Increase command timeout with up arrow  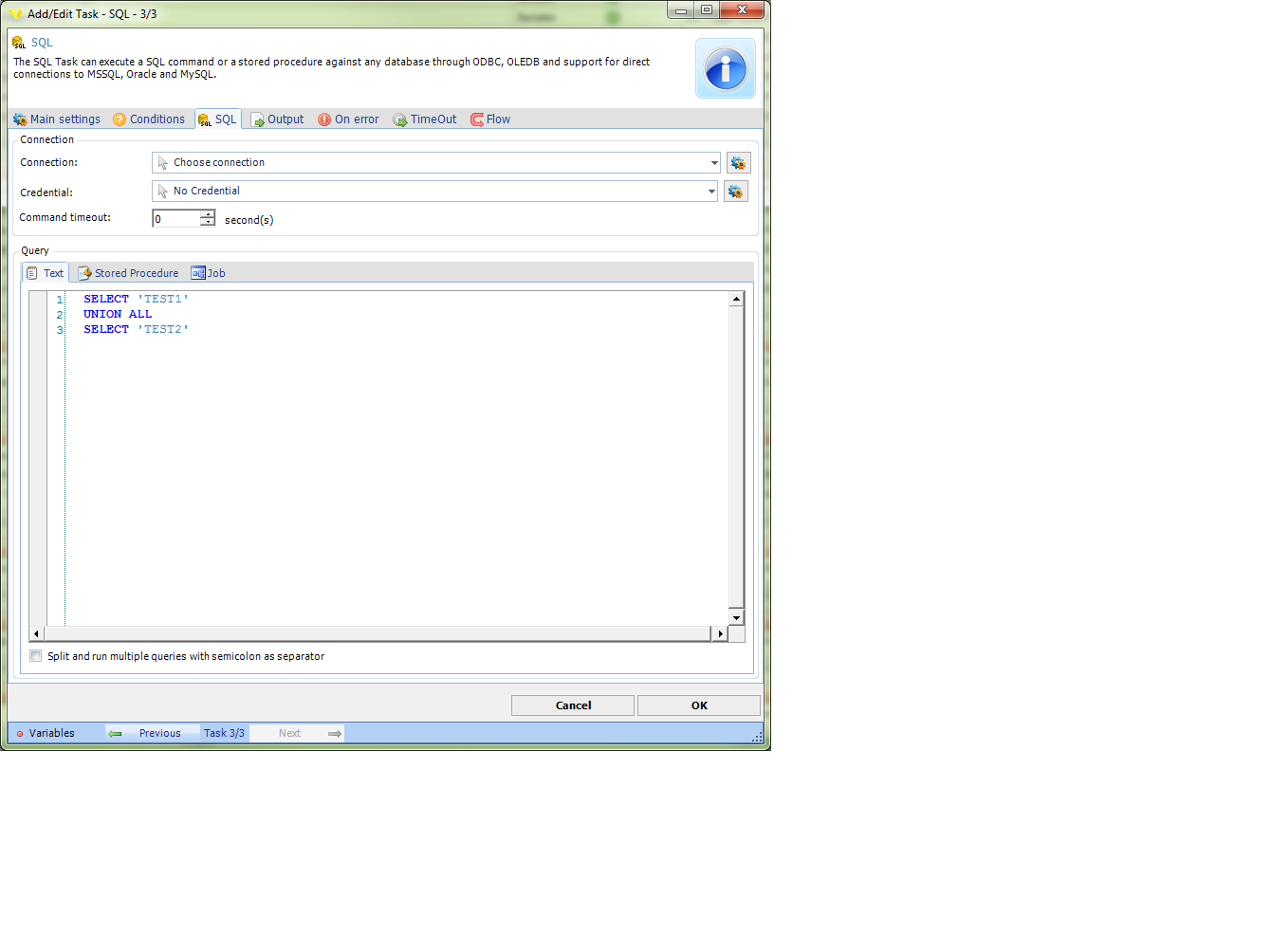pos(208,215)
